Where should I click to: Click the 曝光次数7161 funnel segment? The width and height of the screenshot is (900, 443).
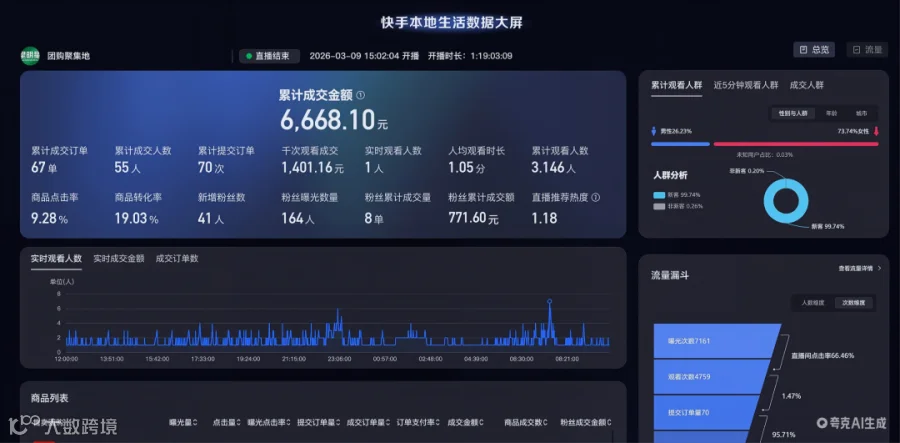[717, 341]
